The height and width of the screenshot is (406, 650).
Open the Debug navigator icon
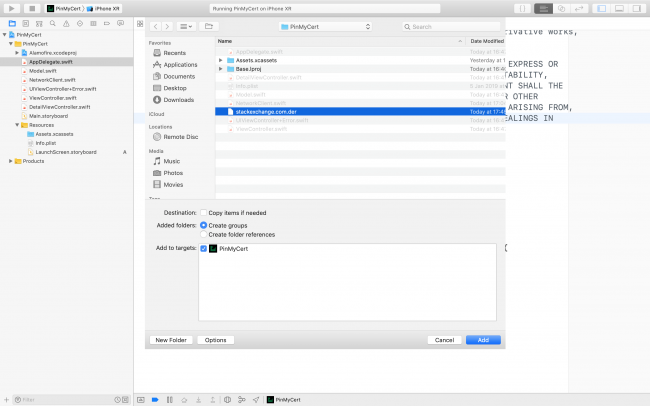[93, 24]
